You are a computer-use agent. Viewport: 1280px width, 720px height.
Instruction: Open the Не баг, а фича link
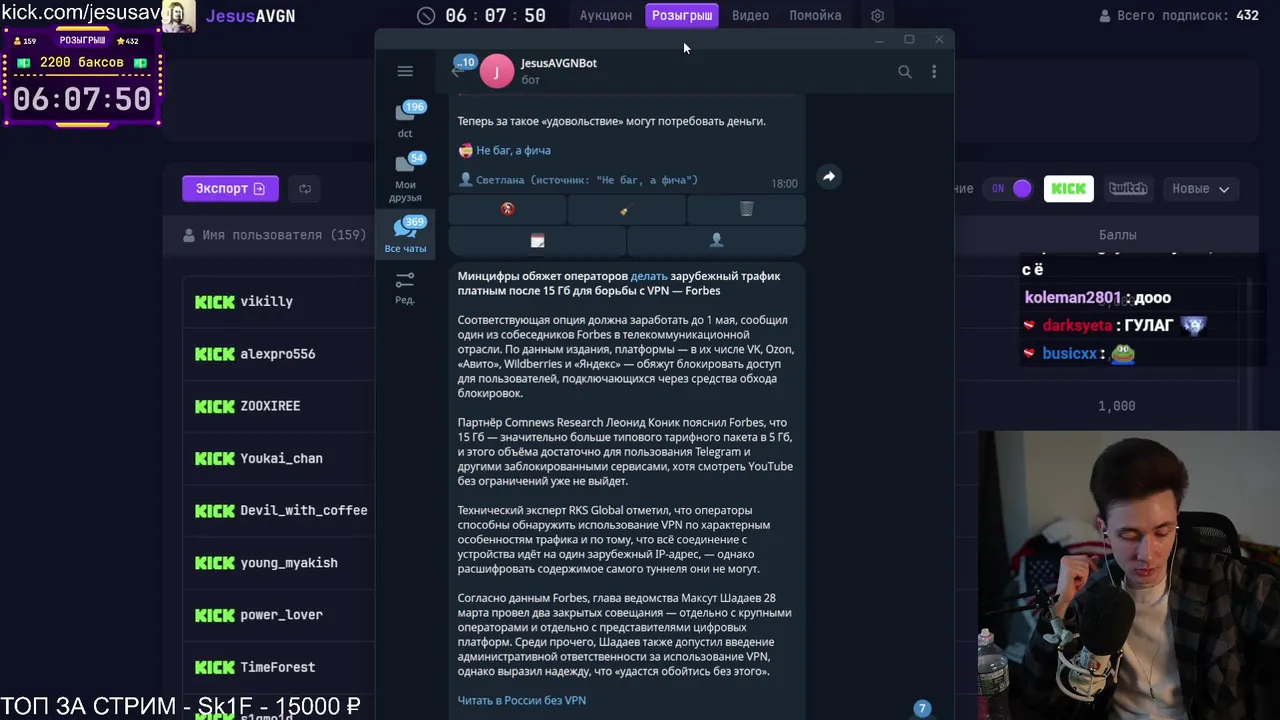click(x=513, y=150)
